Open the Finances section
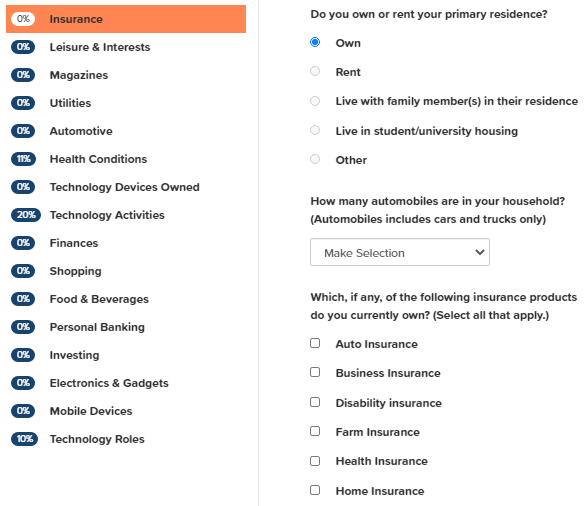586x506 pixels. pyautogui.click(x=126, y=243)
